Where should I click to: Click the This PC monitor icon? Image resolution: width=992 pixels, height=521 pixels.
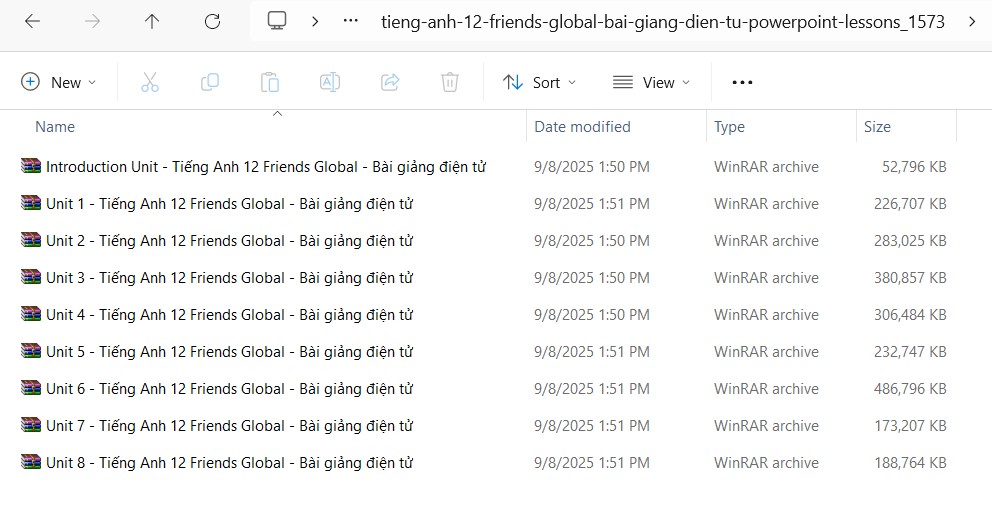(276, 21)
